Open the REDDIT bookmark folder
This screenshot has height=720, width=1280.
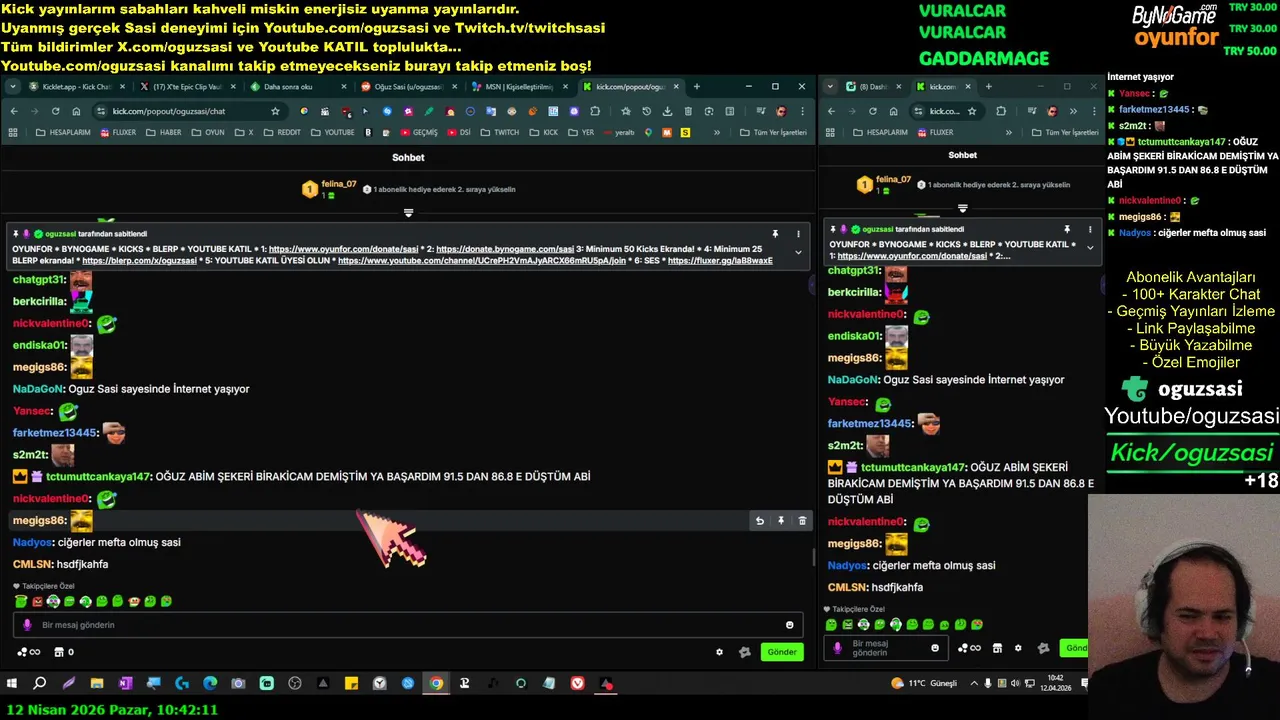pyautogui.click(x=281, y=132)
